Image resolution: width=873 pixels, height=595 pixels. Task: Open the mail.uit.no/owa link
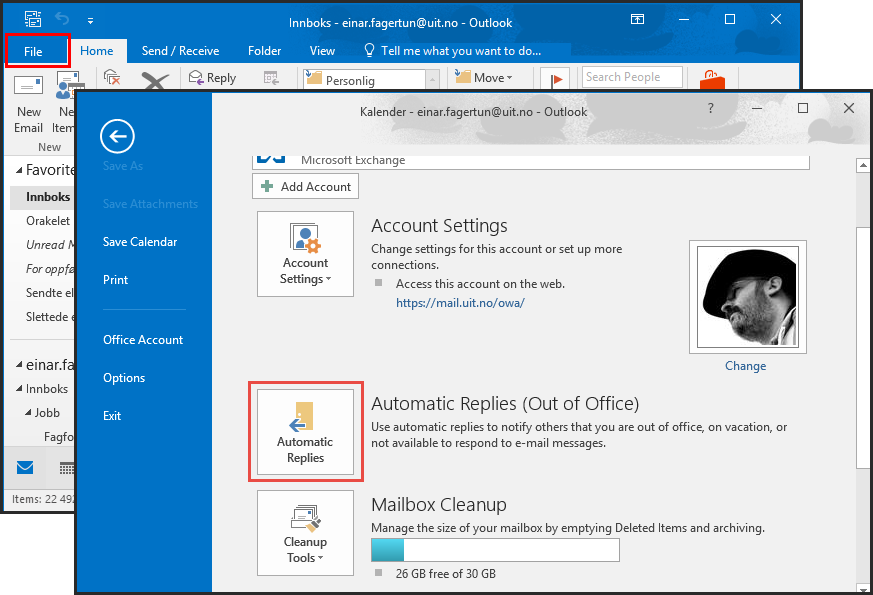tap(460, 302)
